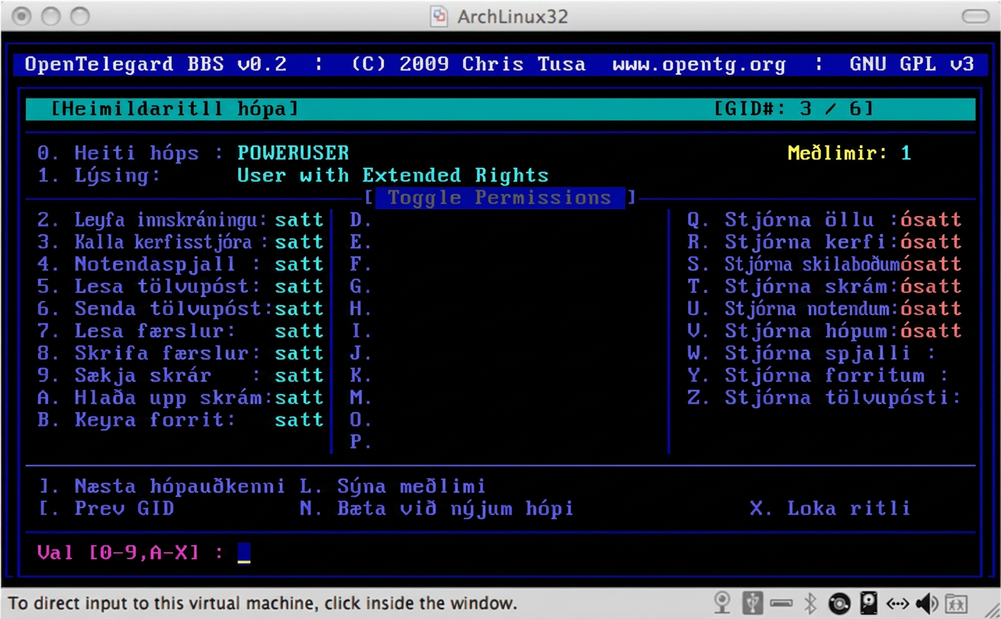Toggle 'Lesa færslur' permission value satt
1001x619 pixels.
[299, 331]
